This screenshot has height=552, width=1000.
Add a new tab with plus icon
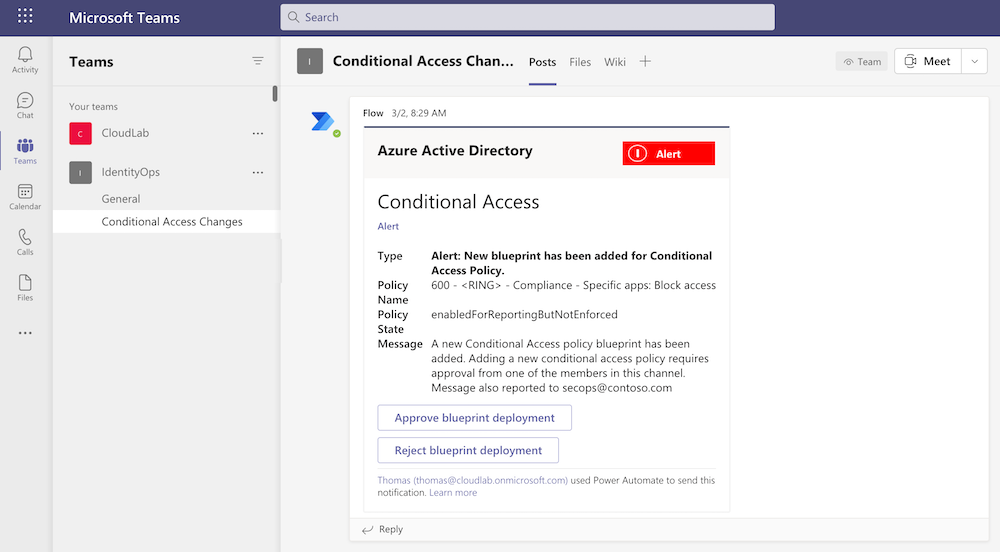[645, 61]
